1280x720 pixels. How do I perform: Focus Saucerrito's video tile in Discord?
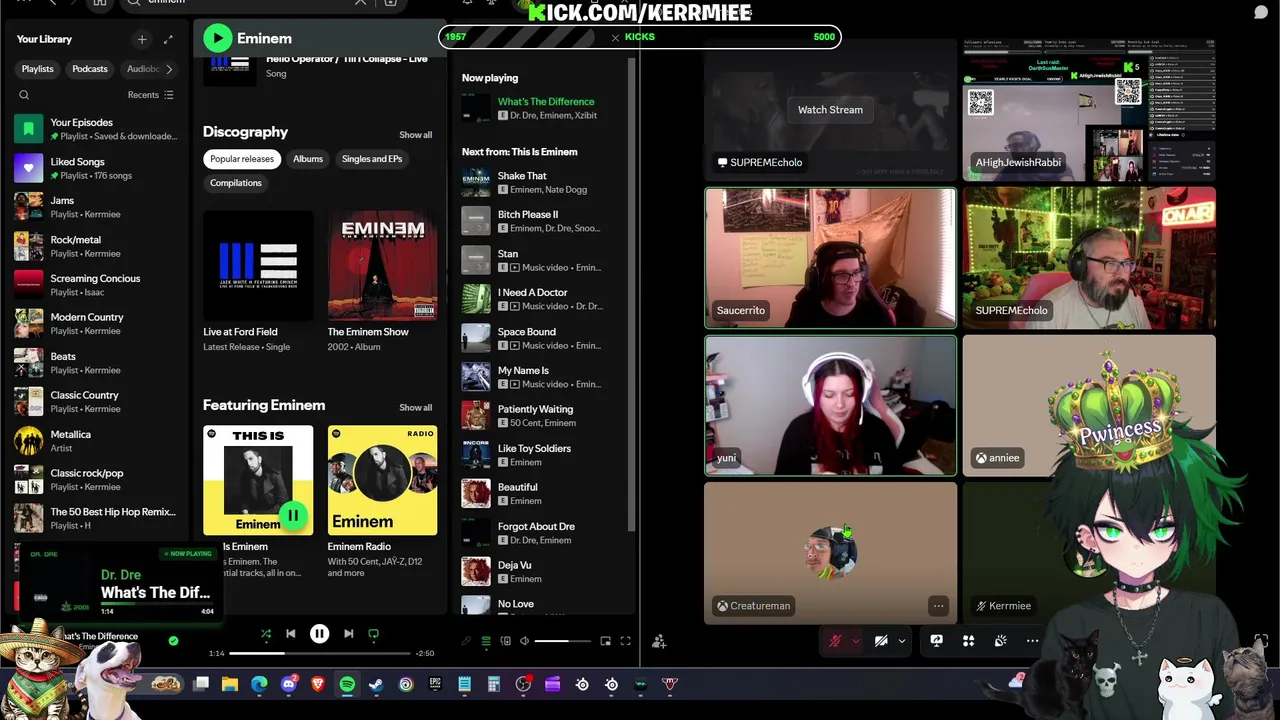830,258
